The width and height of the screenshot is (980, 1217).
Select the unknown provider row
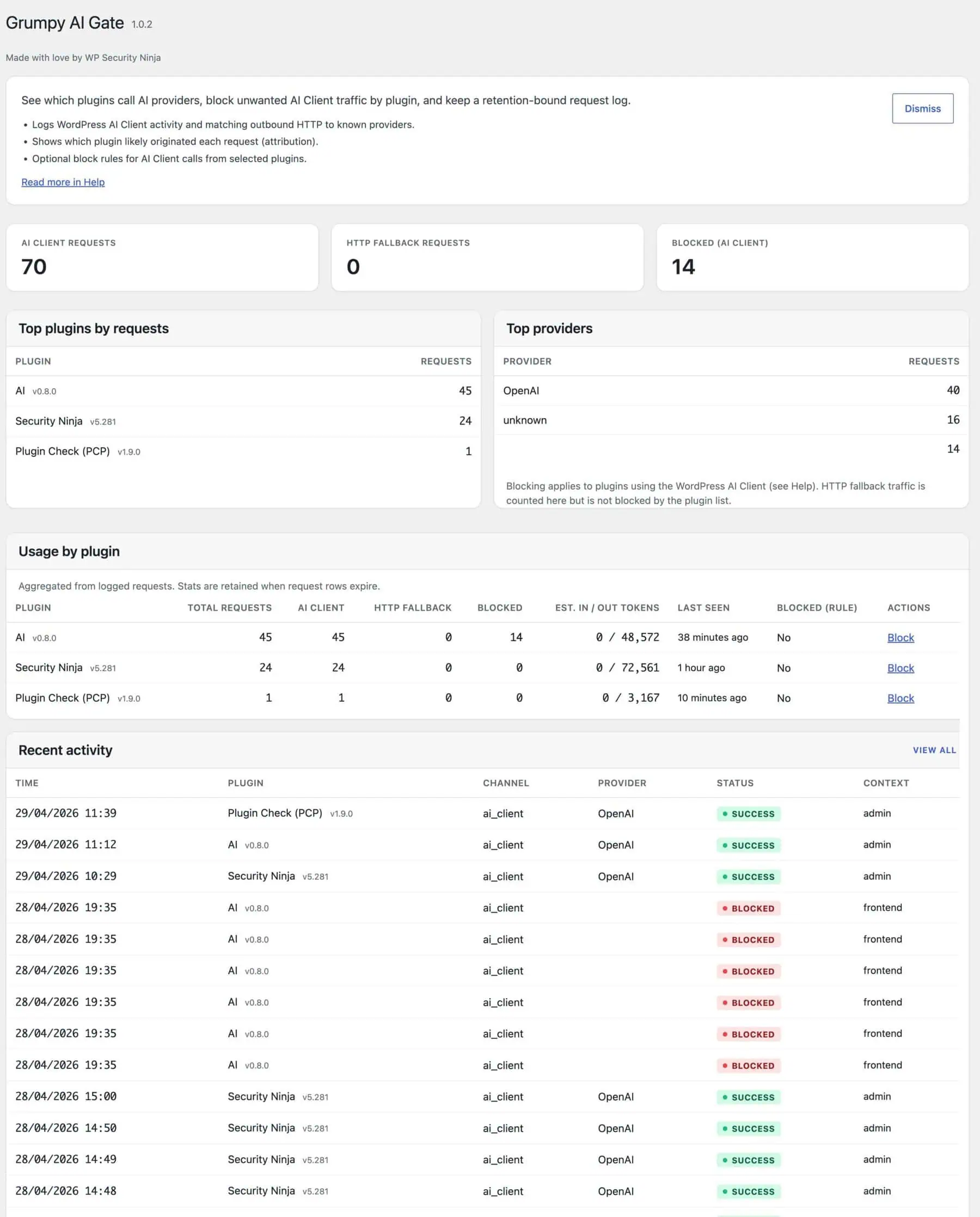click(x=731, y=420)
